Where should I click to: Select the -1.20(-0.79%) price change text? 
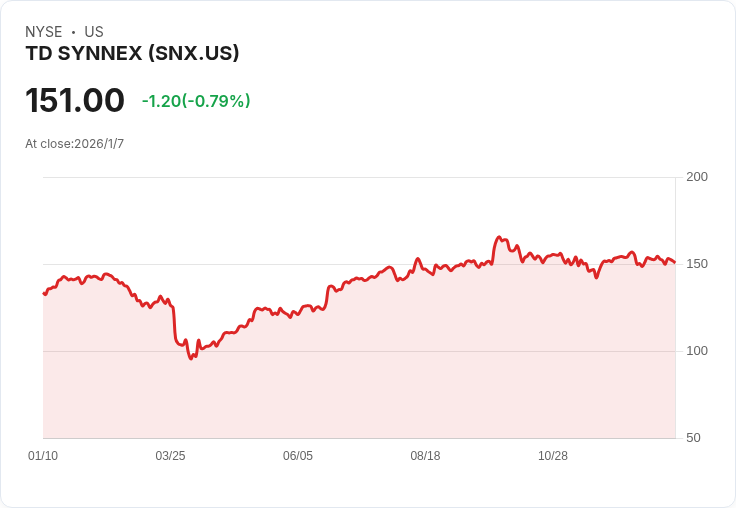tap(196, 101)
